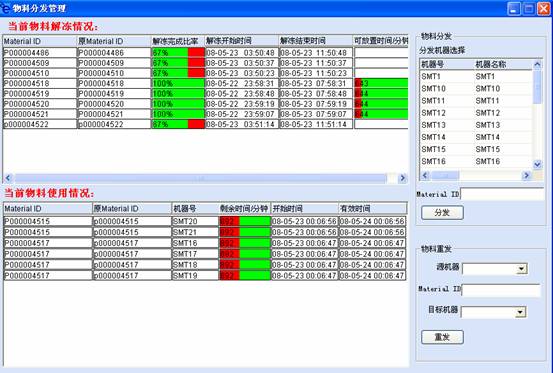Select the SMT19 row in usage table
The height and width of the screenshot is (373, 553).
coord(205,275)
